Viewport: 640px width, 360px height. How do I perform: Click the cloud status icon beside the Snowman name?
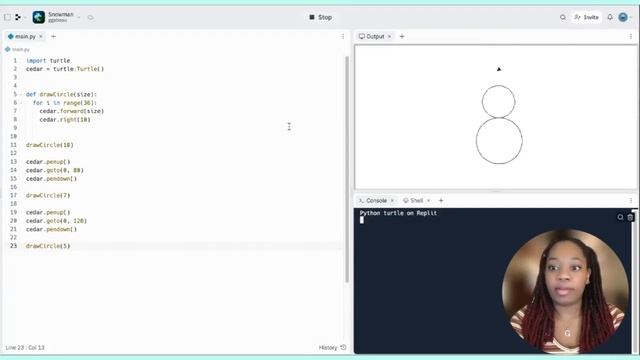point(91,17)
